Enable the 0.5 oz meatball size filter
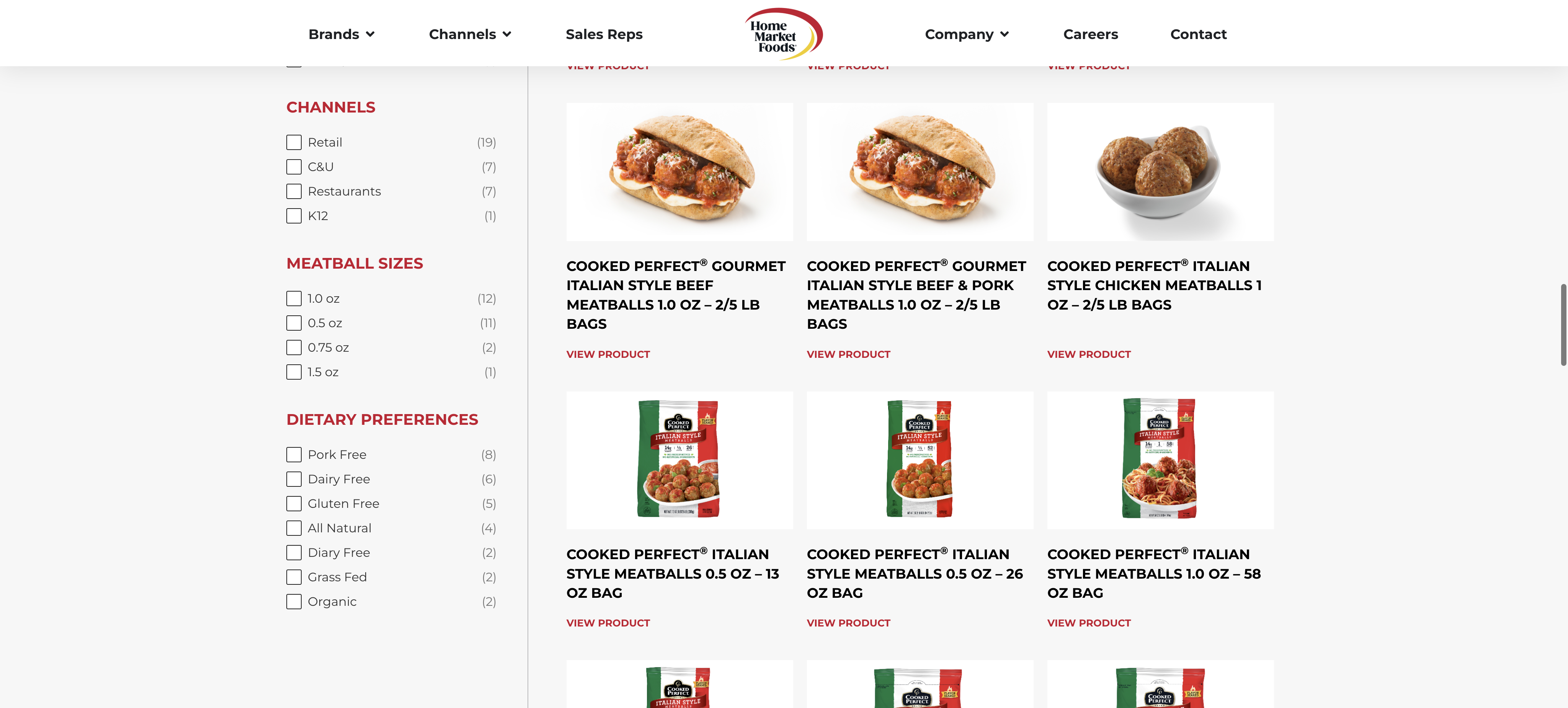Image resolution: width=1568 pixels, height=708 pixels. pos(294,323)
